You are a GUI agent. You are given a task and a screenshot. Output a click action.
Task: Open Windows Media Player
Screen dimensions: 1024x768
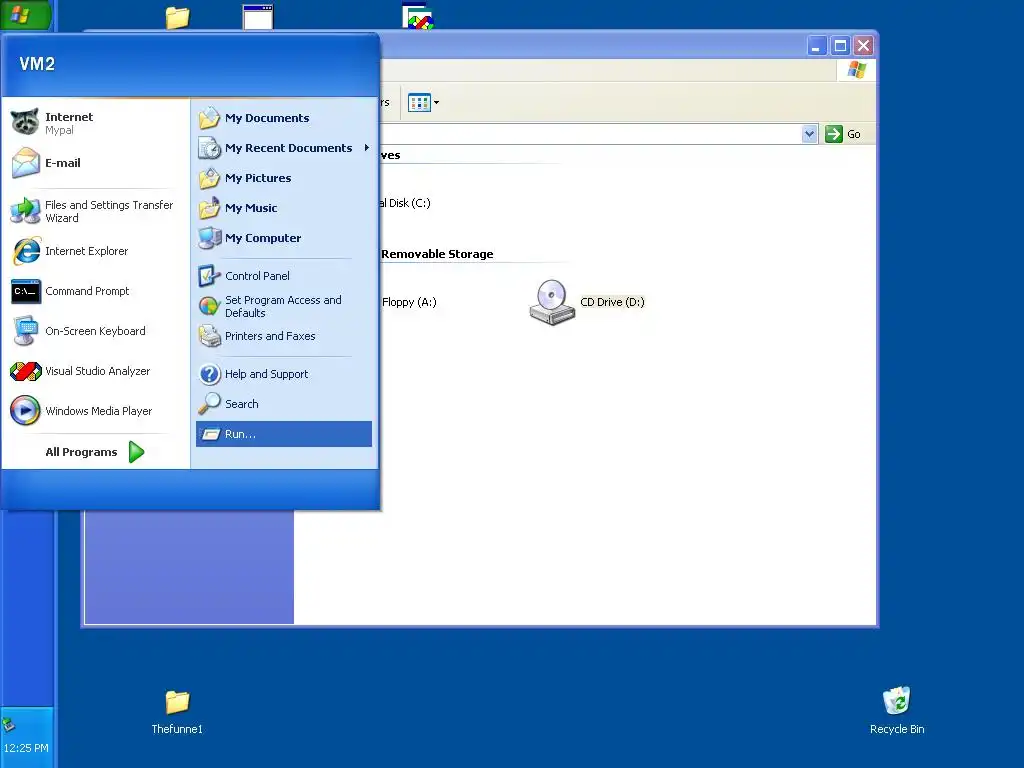[95, 411]
